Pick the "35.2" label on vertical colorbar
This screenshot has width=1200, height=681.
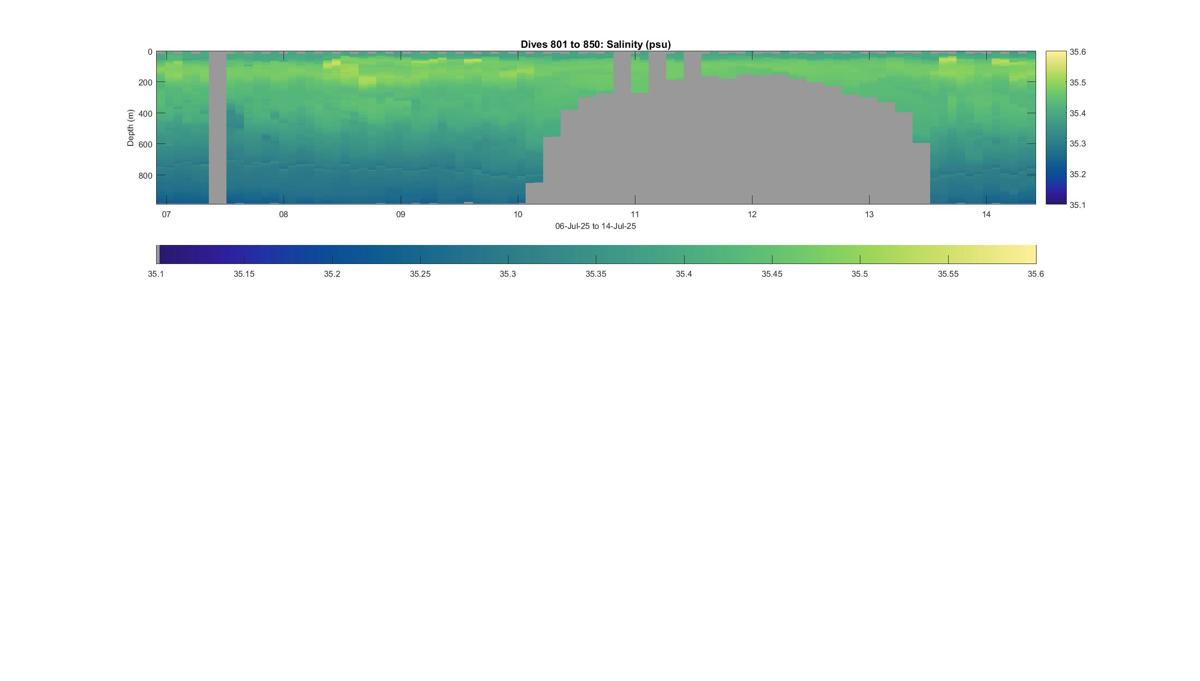point(1078,174)
